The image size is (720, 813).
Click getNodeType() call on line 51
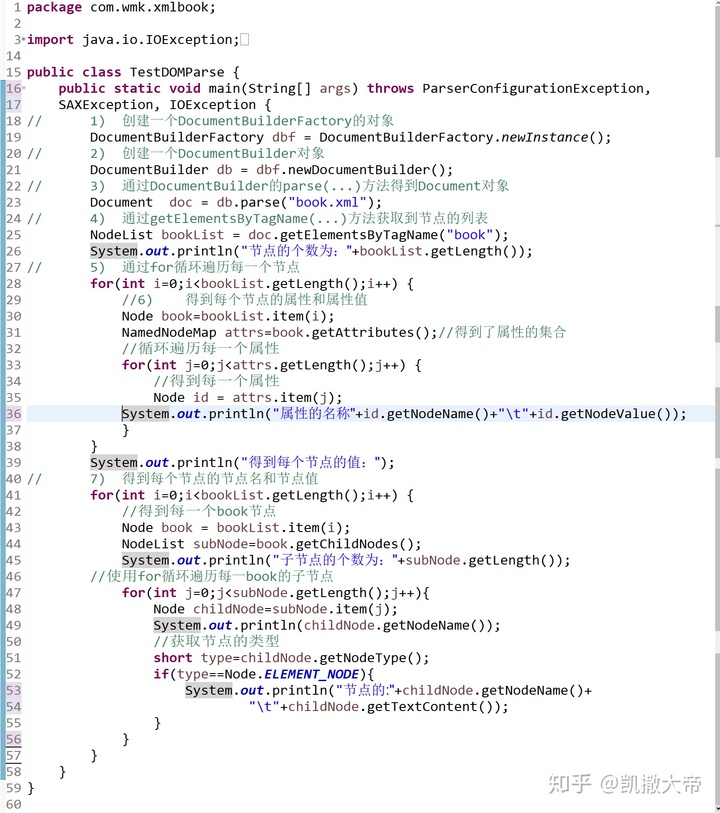coord(370,658)
